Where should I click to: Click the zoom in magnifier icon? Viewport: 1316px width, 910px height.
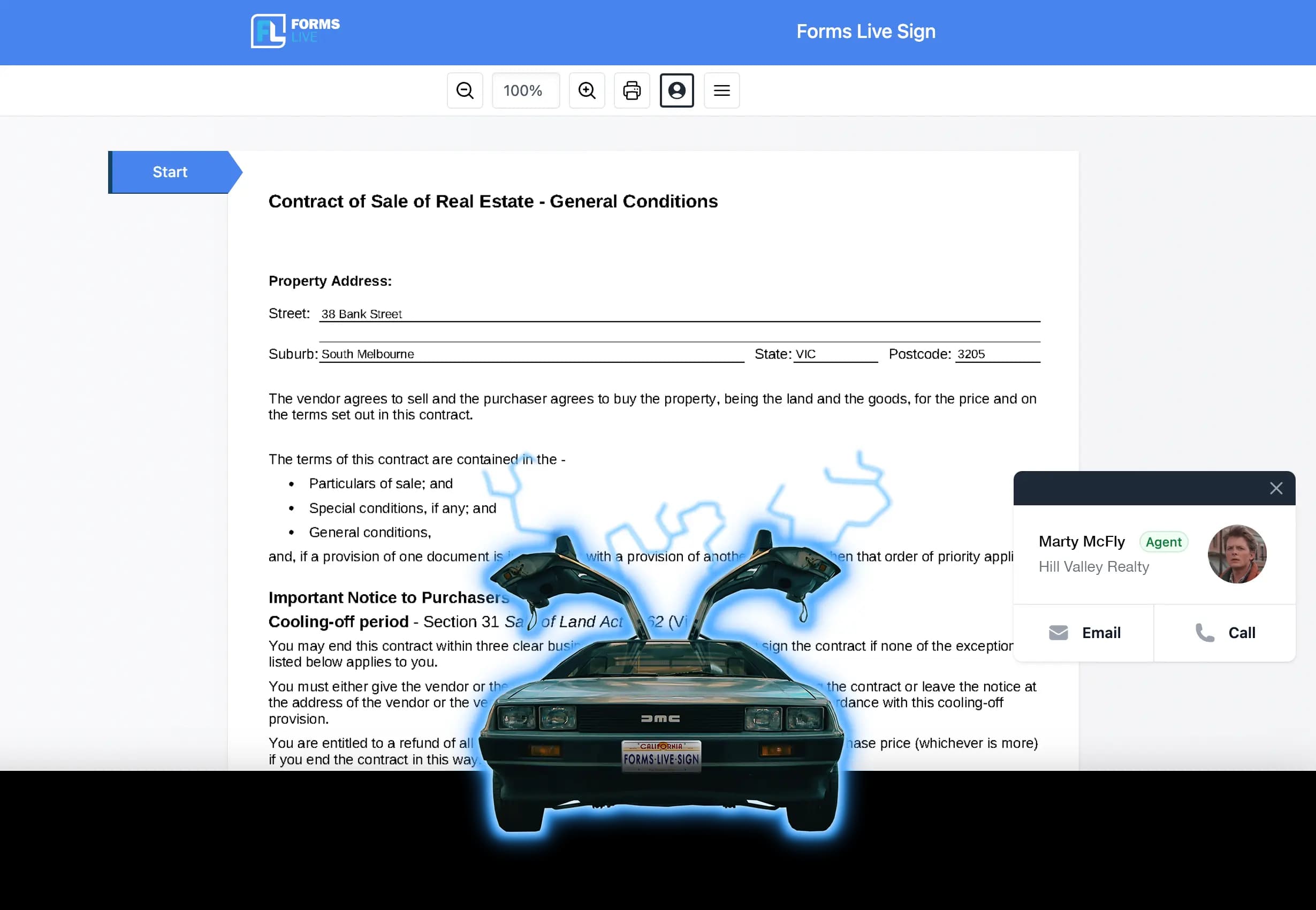[587, 90]
